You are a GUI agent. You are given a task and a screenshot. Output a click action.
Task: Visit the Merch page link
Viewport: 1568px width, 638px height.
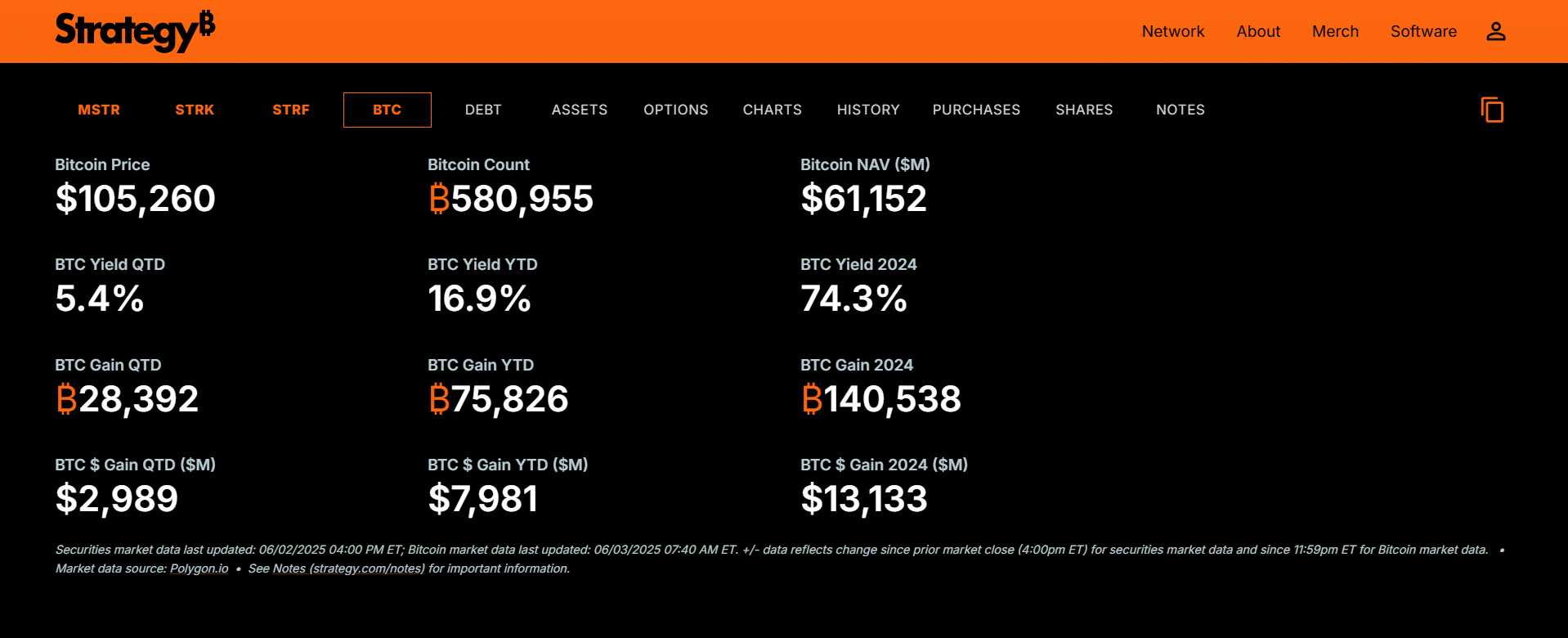coord(1335,31)
